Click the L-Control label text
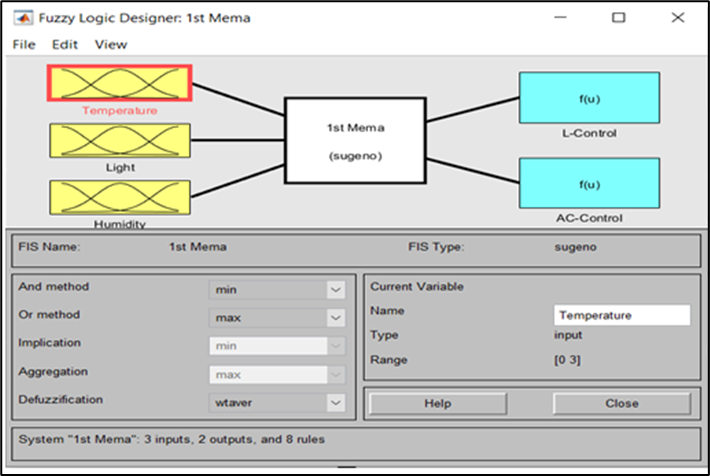The image size is (710, 476). pyautogui.click(x=589, y=133)
